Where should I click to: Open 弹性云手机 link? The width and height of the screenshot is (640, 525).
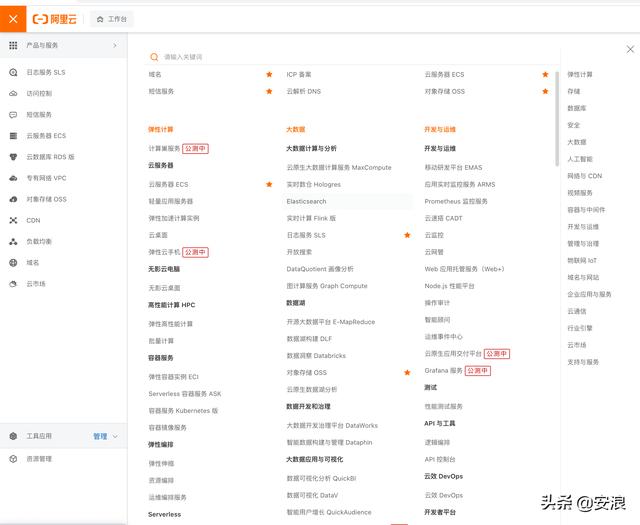(164, 252)
